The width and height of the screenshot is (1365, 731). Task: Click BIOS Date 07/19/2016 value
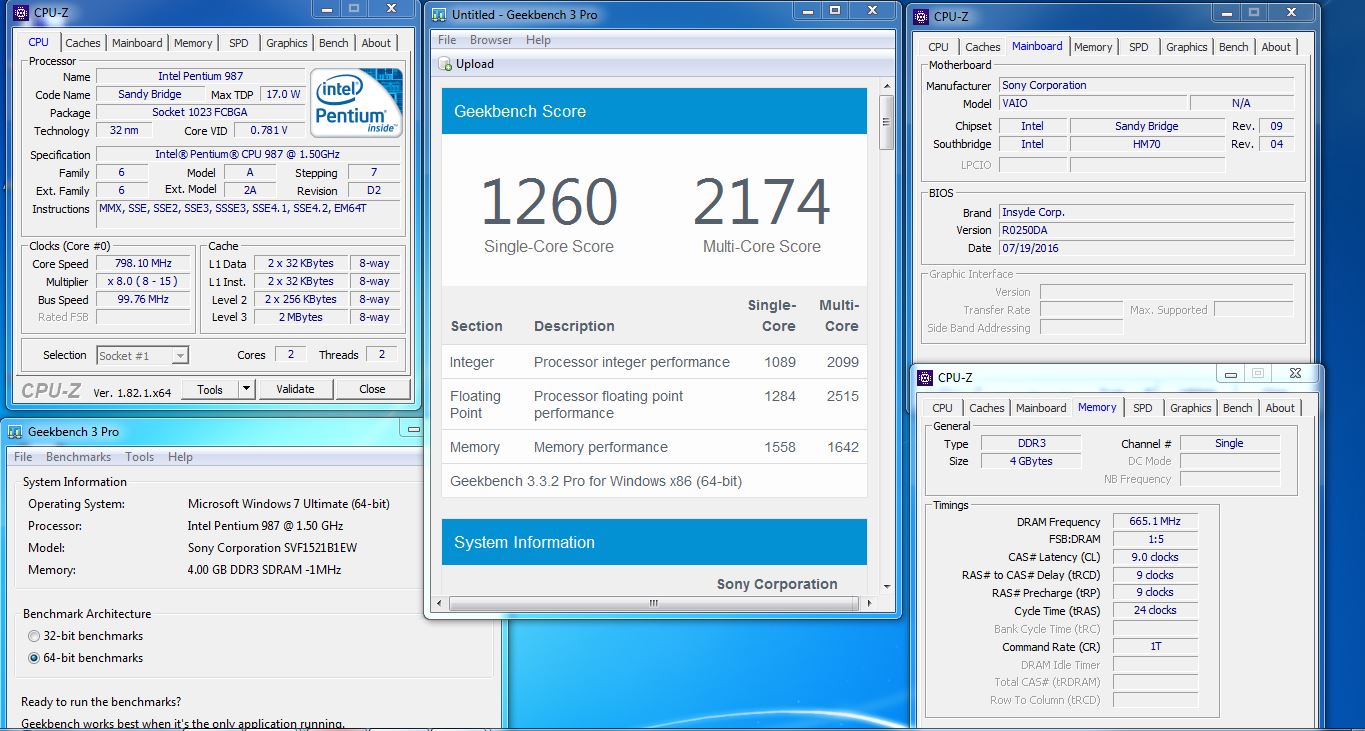coord(1146,248)
